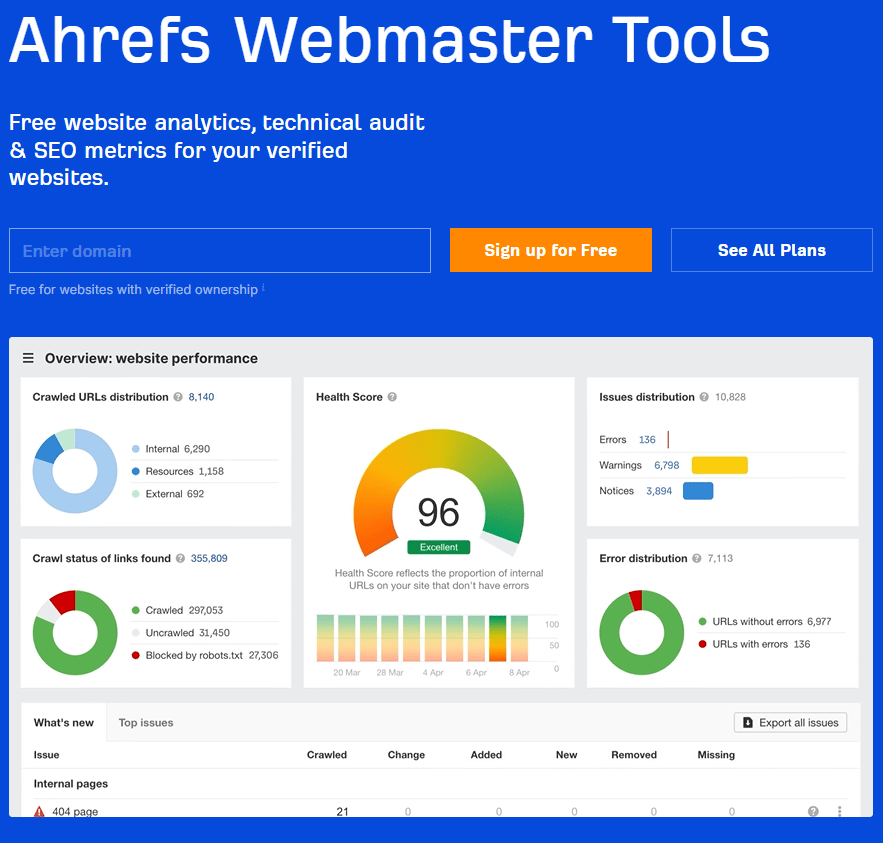This screenshot has width=883, height=843.
Task: Click the Crawled URLs distribution donut chart
Action: (75, 471)
